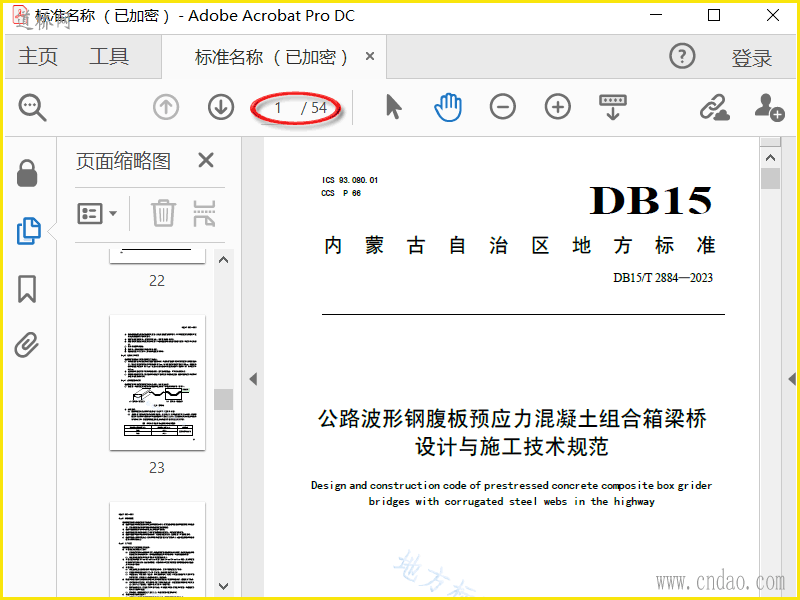Image resolution: width=800 pixels, height=600 pixels.
Task: Click page label 22 in thumbnails
Action: pos(157,281)
